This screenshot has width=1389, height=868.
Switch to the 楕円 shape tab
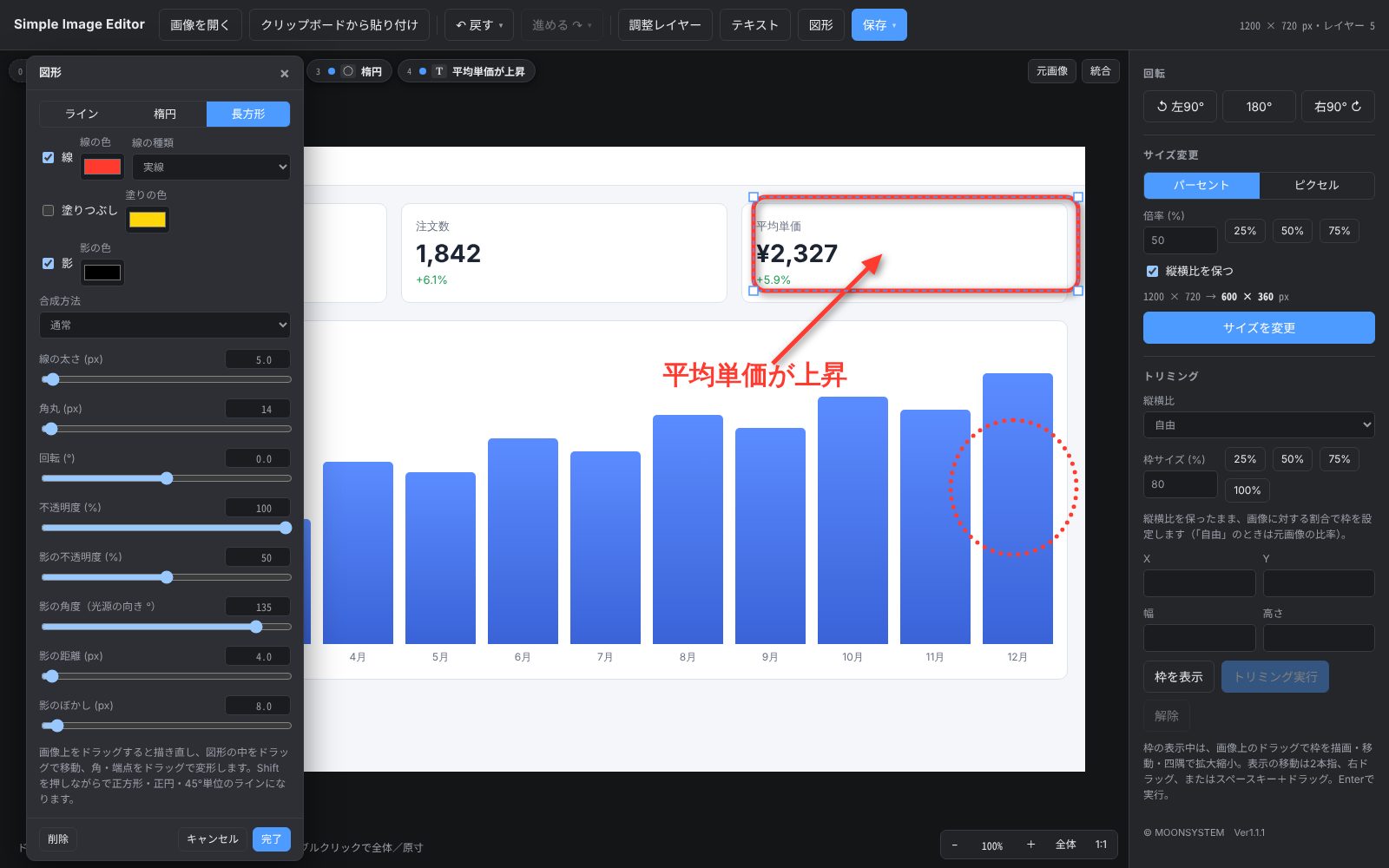tap(165, 114)
